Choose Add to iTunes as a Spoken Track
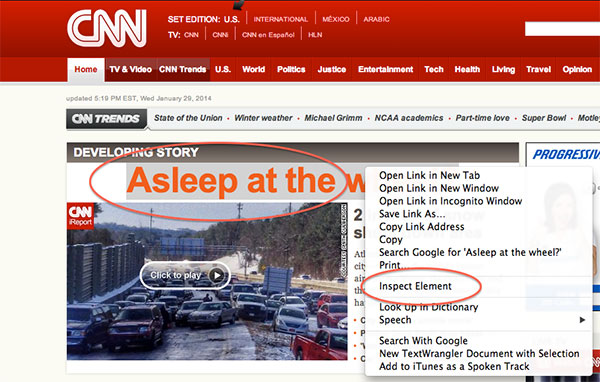This screenshot has width=600, height=382. coord(454,366)
